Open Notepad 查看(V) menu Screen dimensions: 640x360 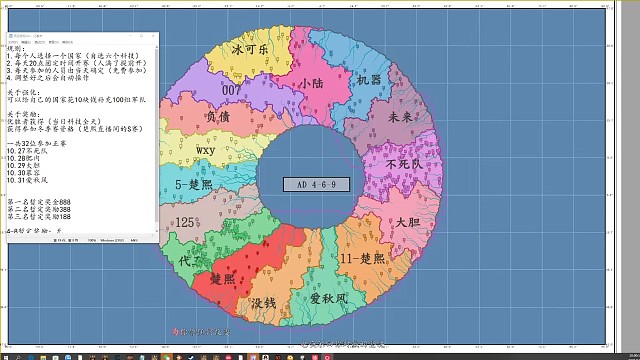[54, 42]
